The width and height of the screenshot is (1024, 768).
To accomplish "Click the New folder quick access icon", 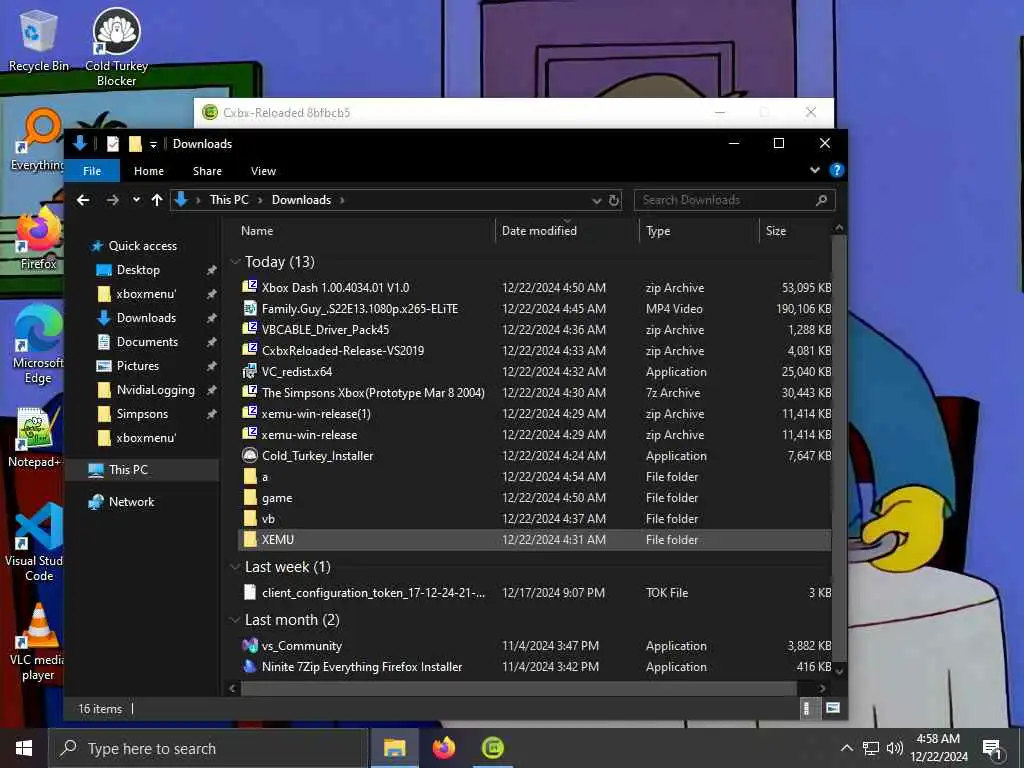I will tap(135, 144).
